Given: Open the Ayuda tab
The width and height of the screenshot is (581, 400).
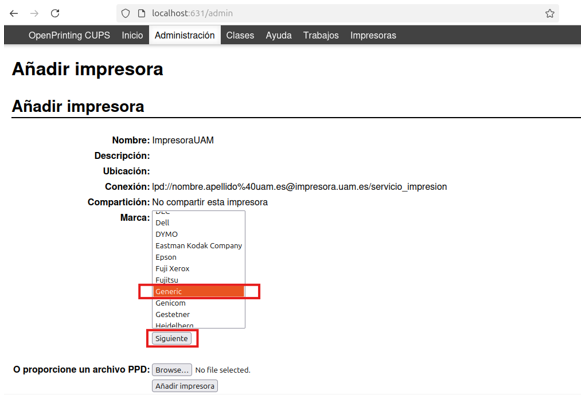Looking at the screenshot, I should pos(279,35).
